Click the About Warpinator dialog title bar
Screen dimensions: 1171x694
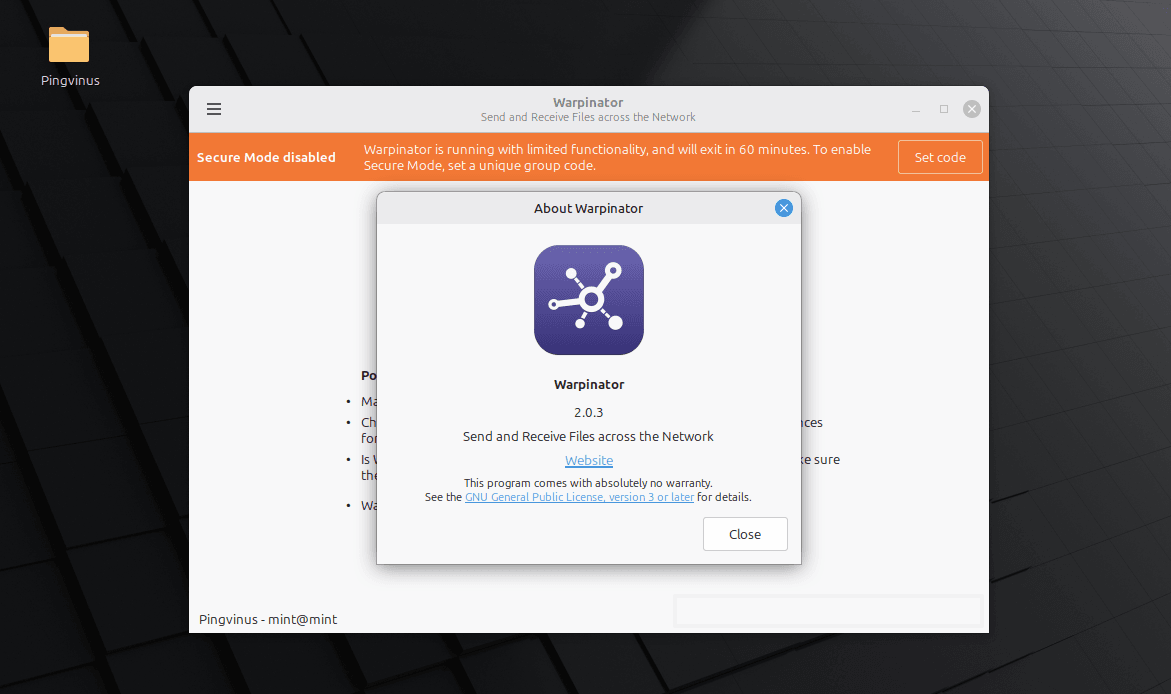click(588, 208)
